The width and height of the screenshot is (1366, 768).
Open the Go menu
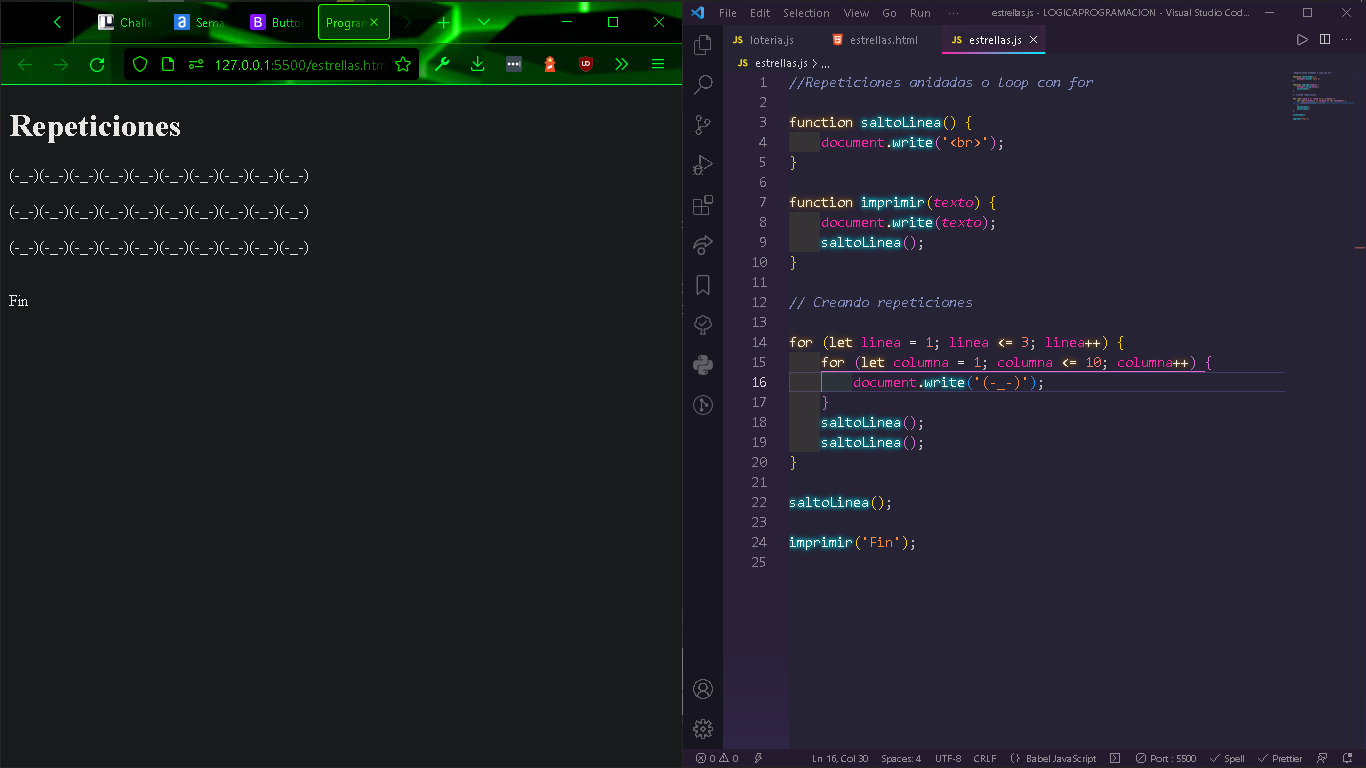[x=889, y=13]
